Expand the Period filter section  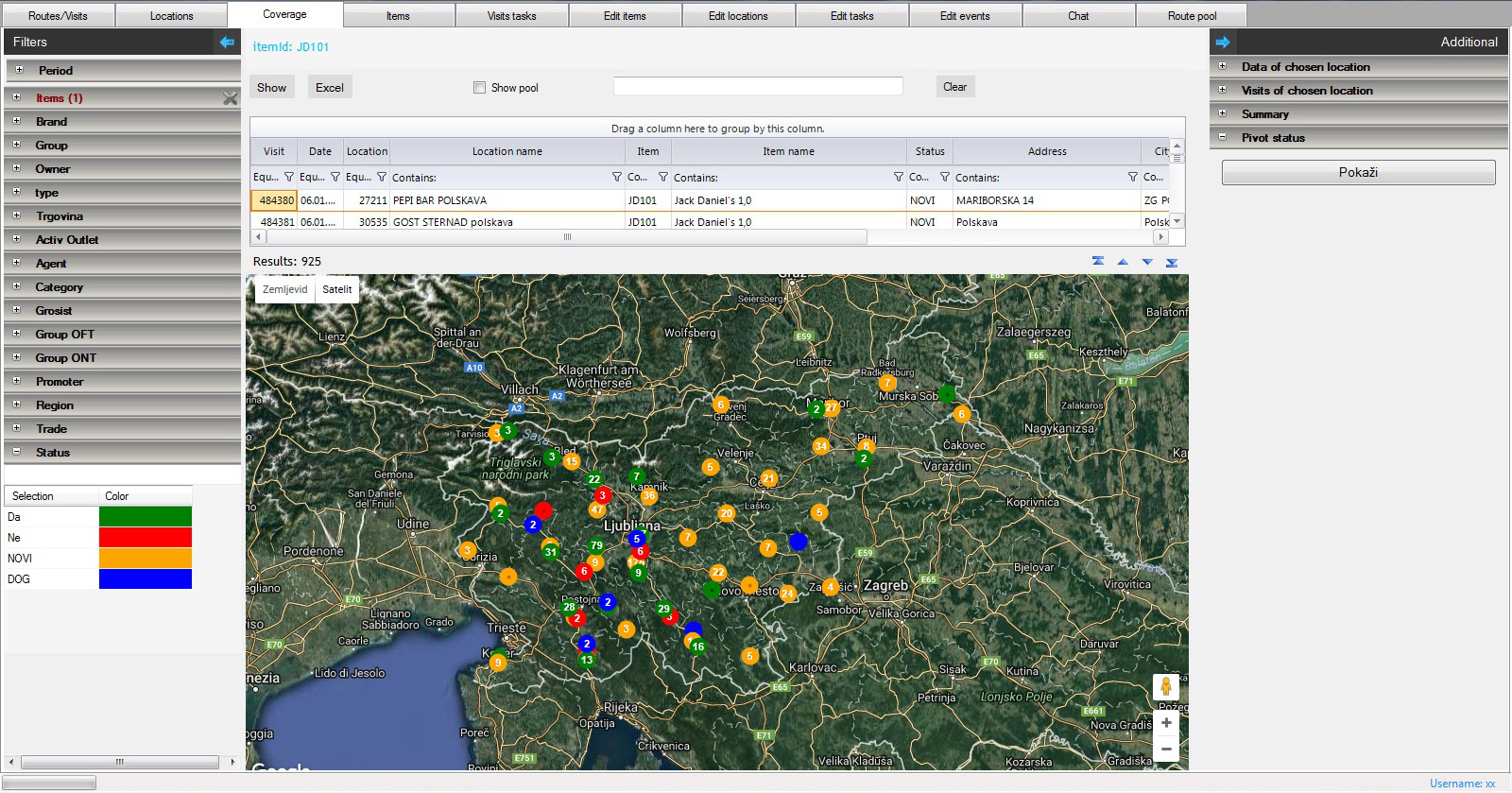19,70
